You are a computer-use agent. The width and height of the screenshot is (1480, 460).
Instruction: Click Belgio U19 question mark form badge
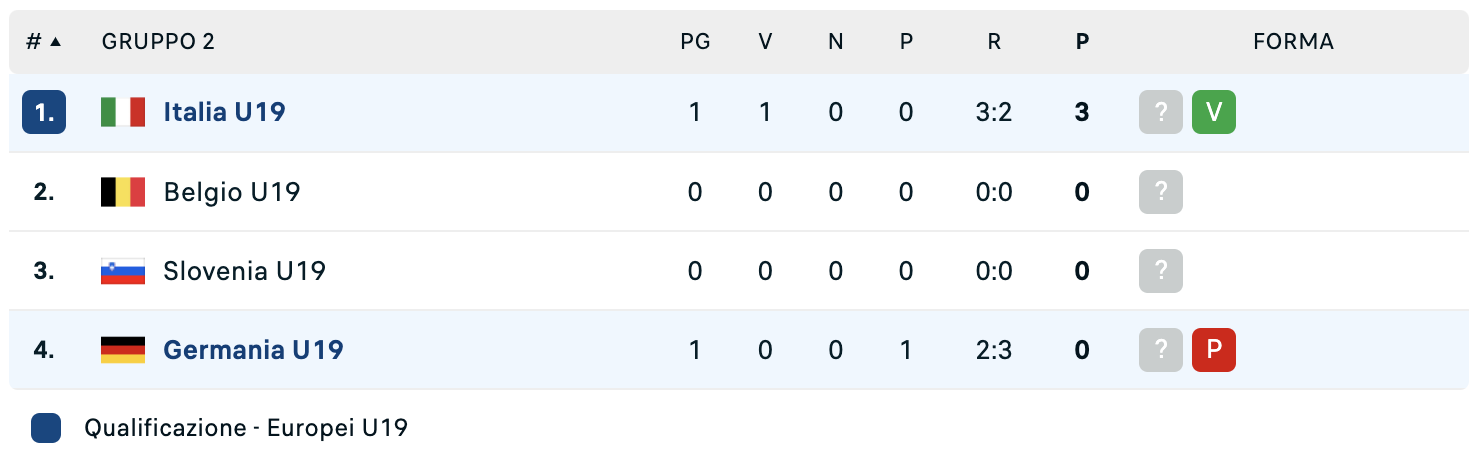coord(1161,192)
